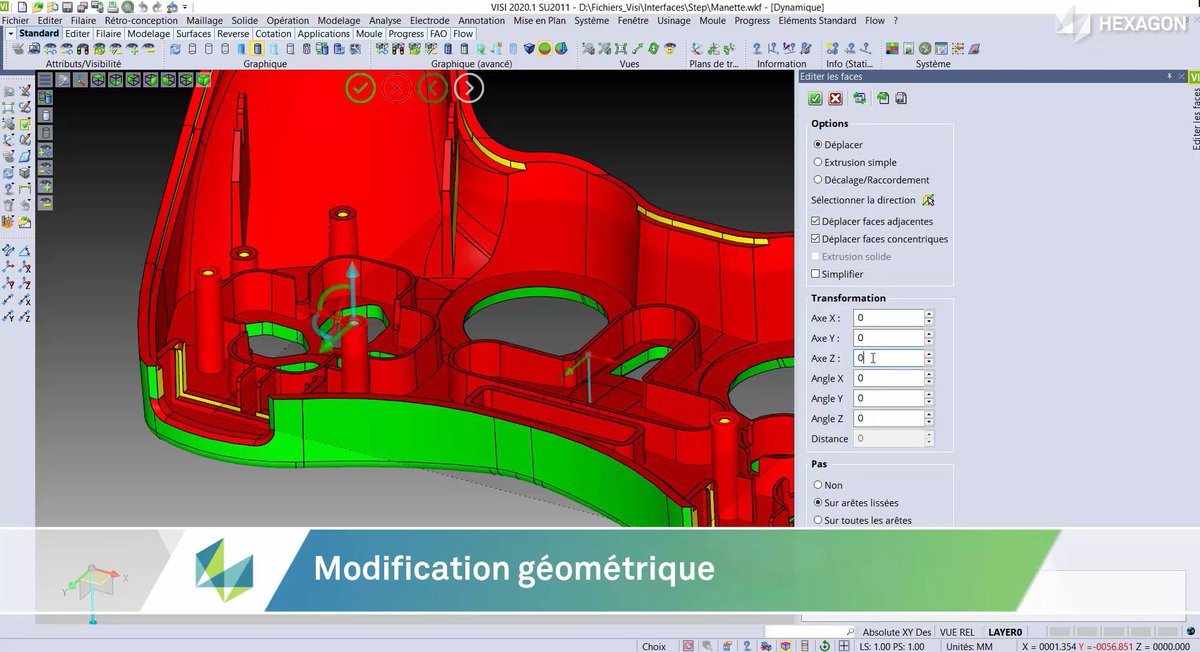Click the Axe X input field
Viewport: 1200px width, 652px height.
coord(889,318)
